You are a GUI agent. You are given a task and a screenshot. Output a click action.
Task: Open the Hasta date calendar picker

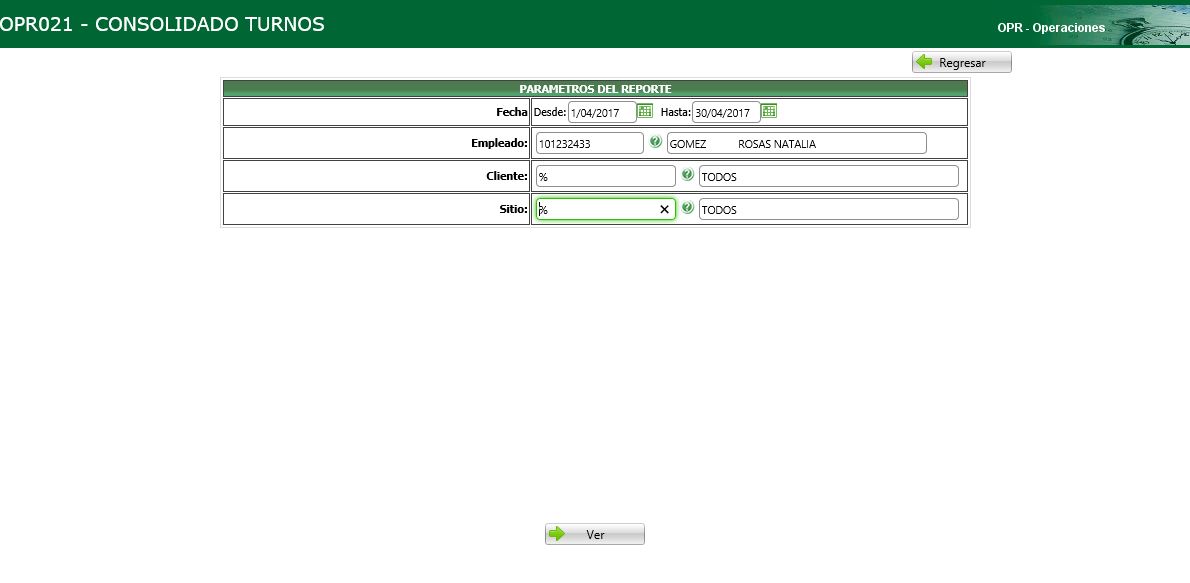point(769,111)
